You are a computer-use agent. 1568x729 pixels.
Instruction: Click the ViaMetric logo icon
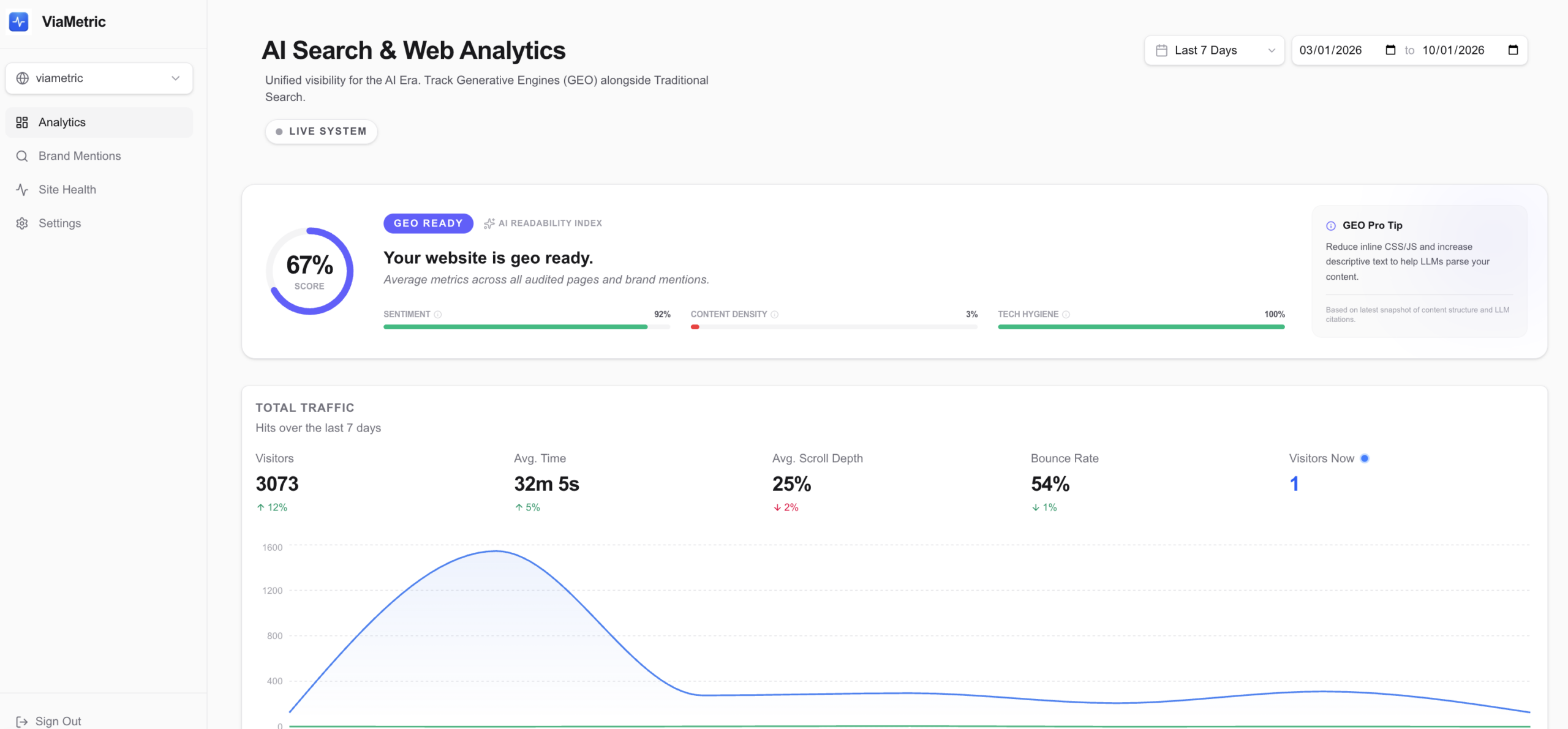coord(19,21)
